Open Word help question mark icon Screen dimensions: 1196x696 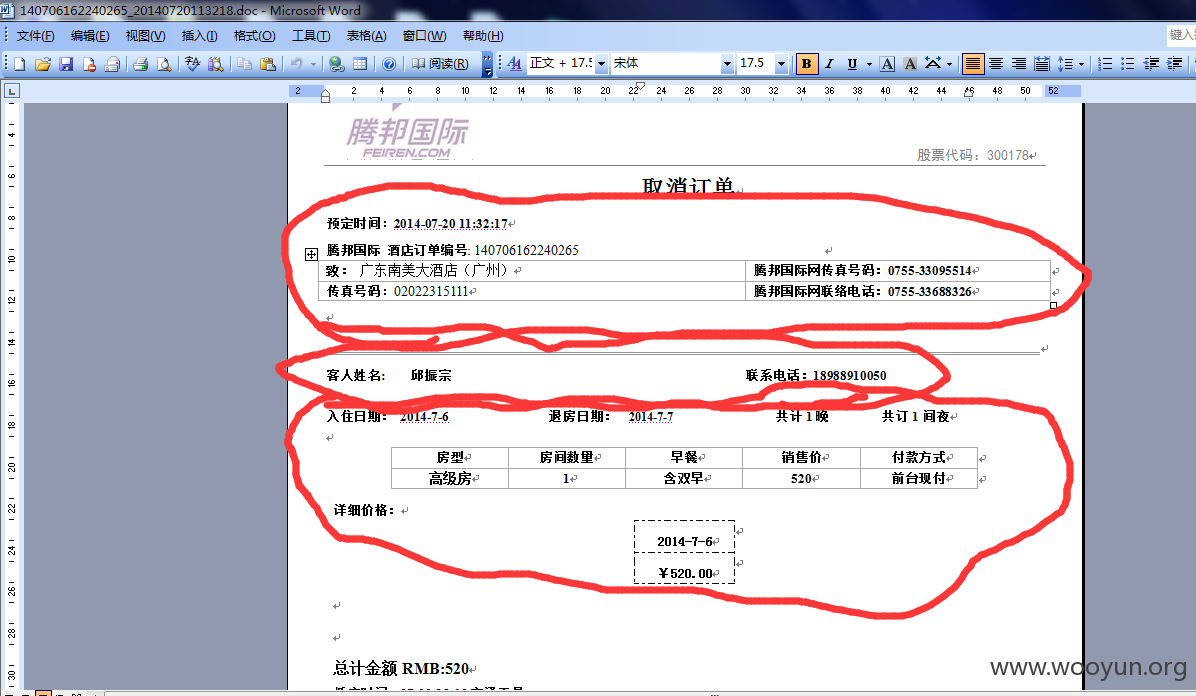pos(389,64)
